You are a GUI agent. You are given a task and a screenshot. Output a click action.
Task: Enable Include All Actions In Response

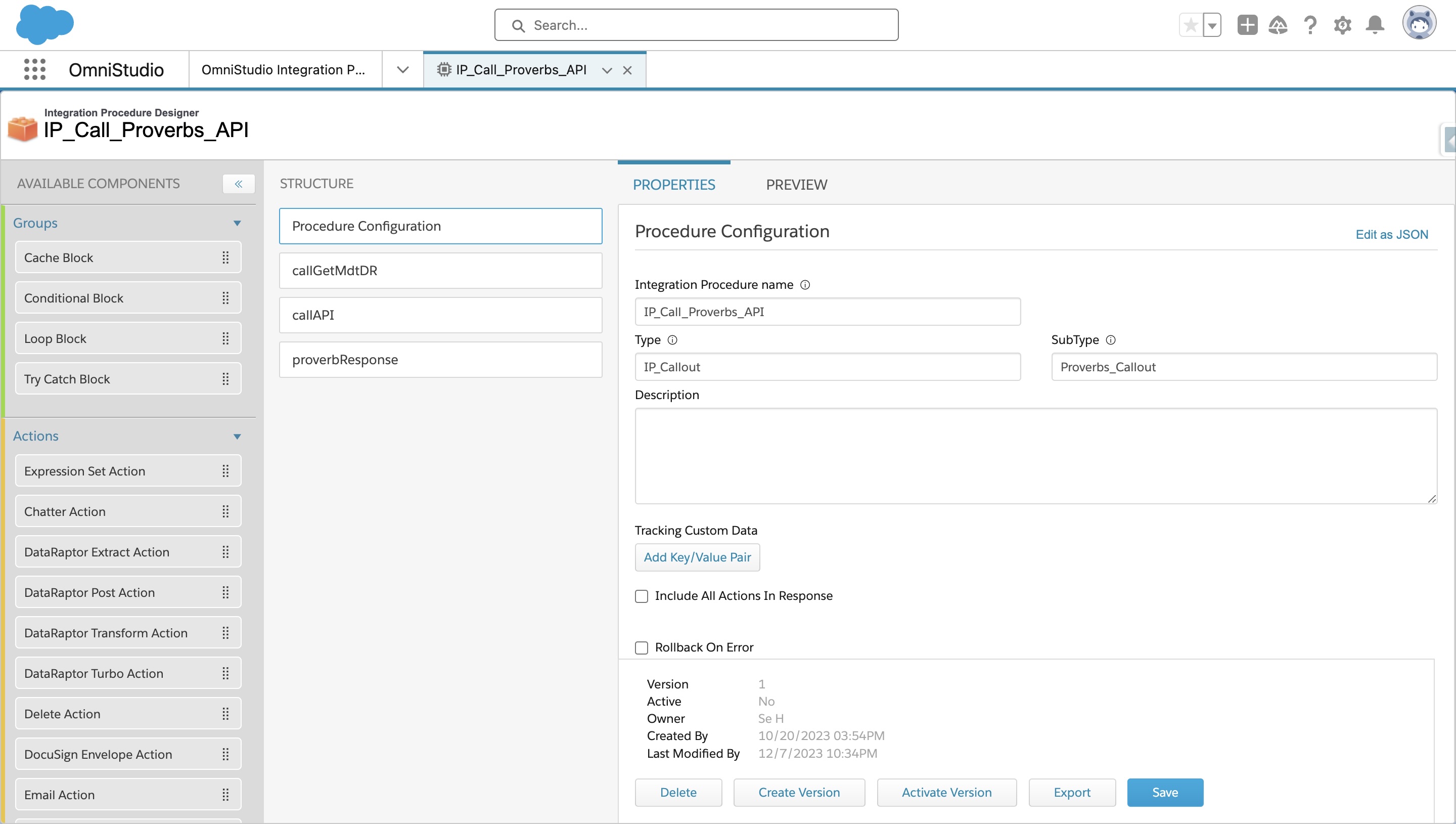coord(641,596)
